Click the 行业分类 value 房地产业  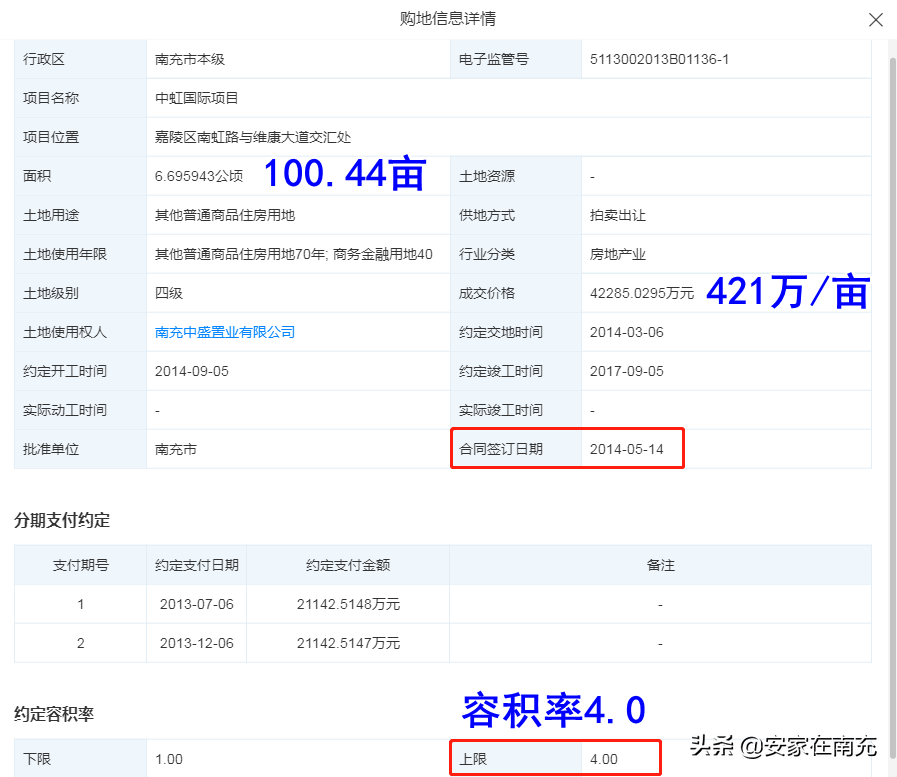617,254
